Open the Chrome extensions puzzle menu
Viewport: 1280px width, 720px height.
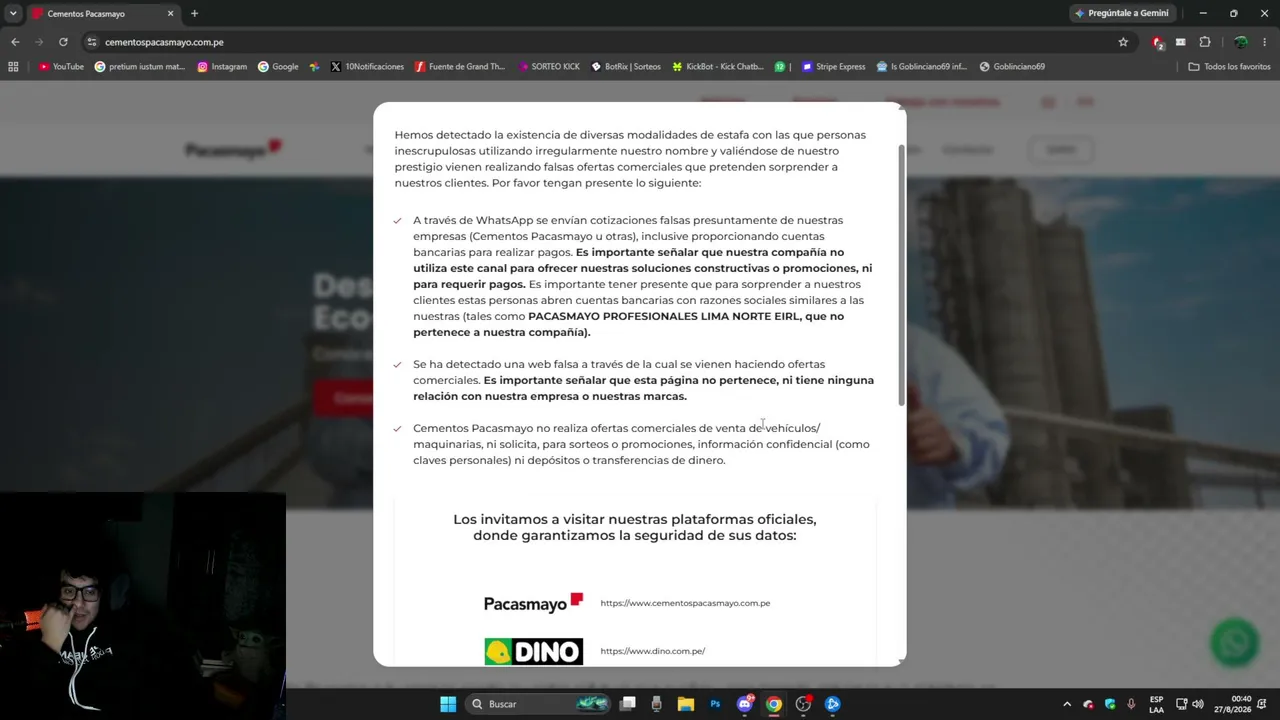click(x=1204, y=42)
